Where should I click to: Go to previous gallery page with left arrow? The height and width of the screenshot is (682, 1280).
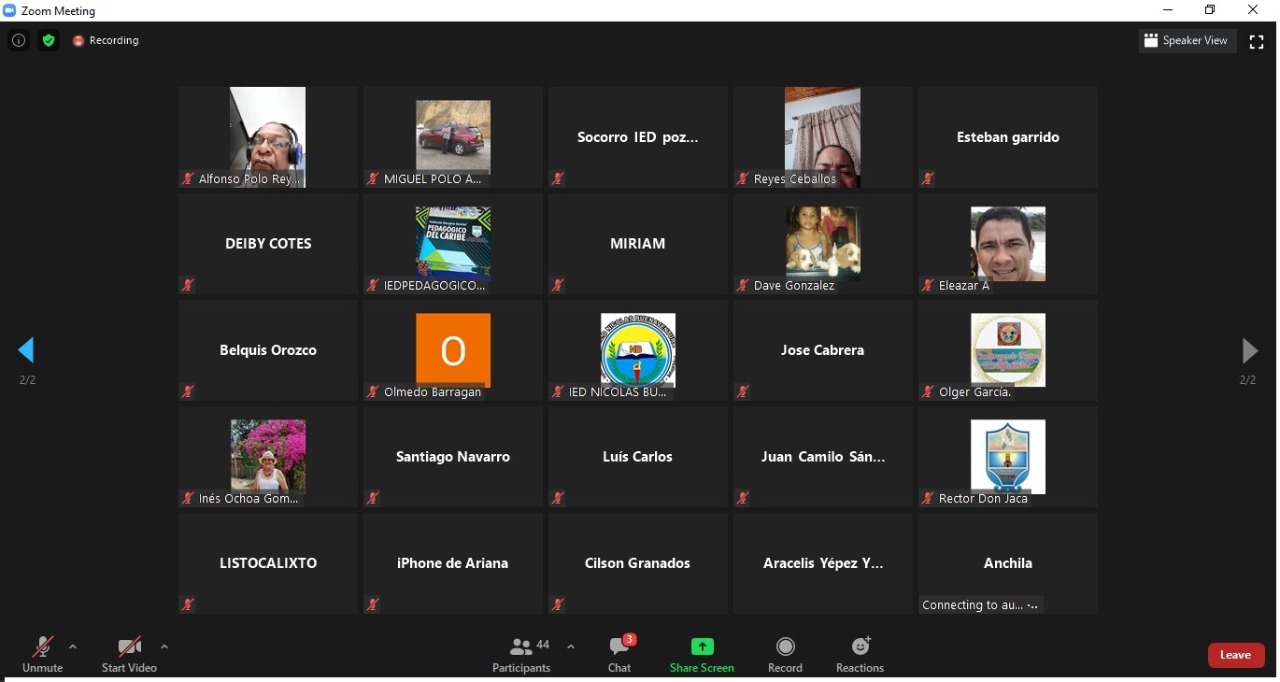(x=27, y=351)
